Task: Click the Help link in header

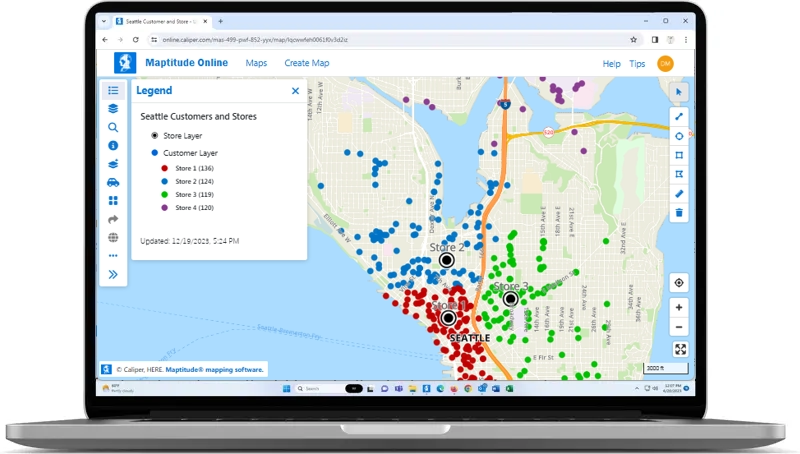Action: click(x=611, y=64)
